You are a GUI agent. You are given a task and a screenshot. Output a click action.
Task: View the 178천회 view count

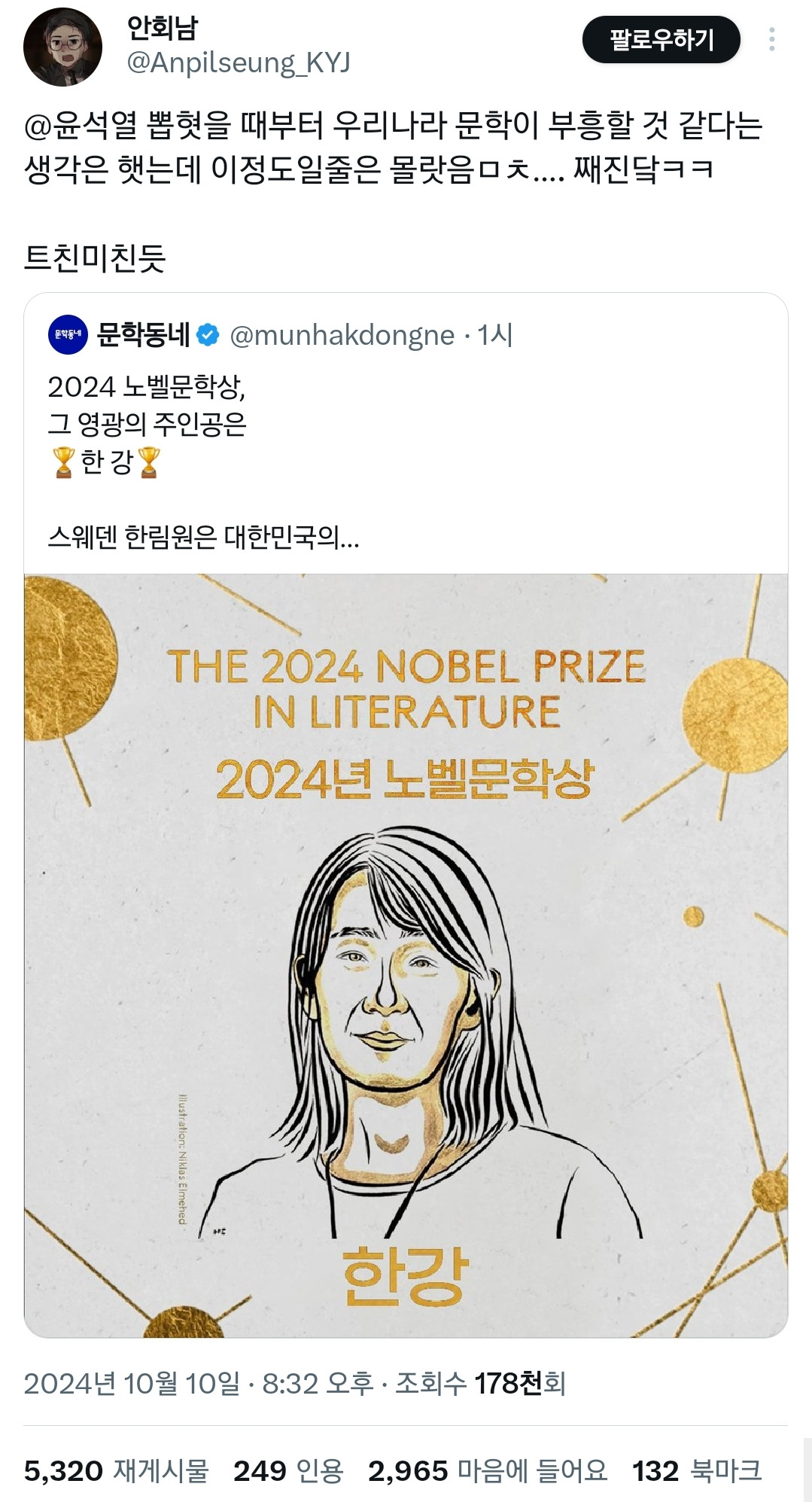[519, 1383]
